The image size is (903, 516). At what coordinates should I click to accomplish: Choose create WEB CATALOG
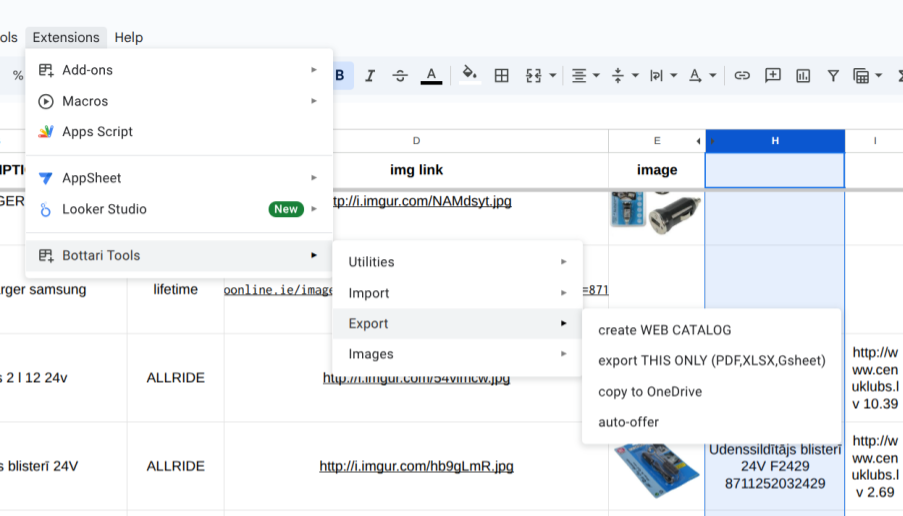[711, 330]
